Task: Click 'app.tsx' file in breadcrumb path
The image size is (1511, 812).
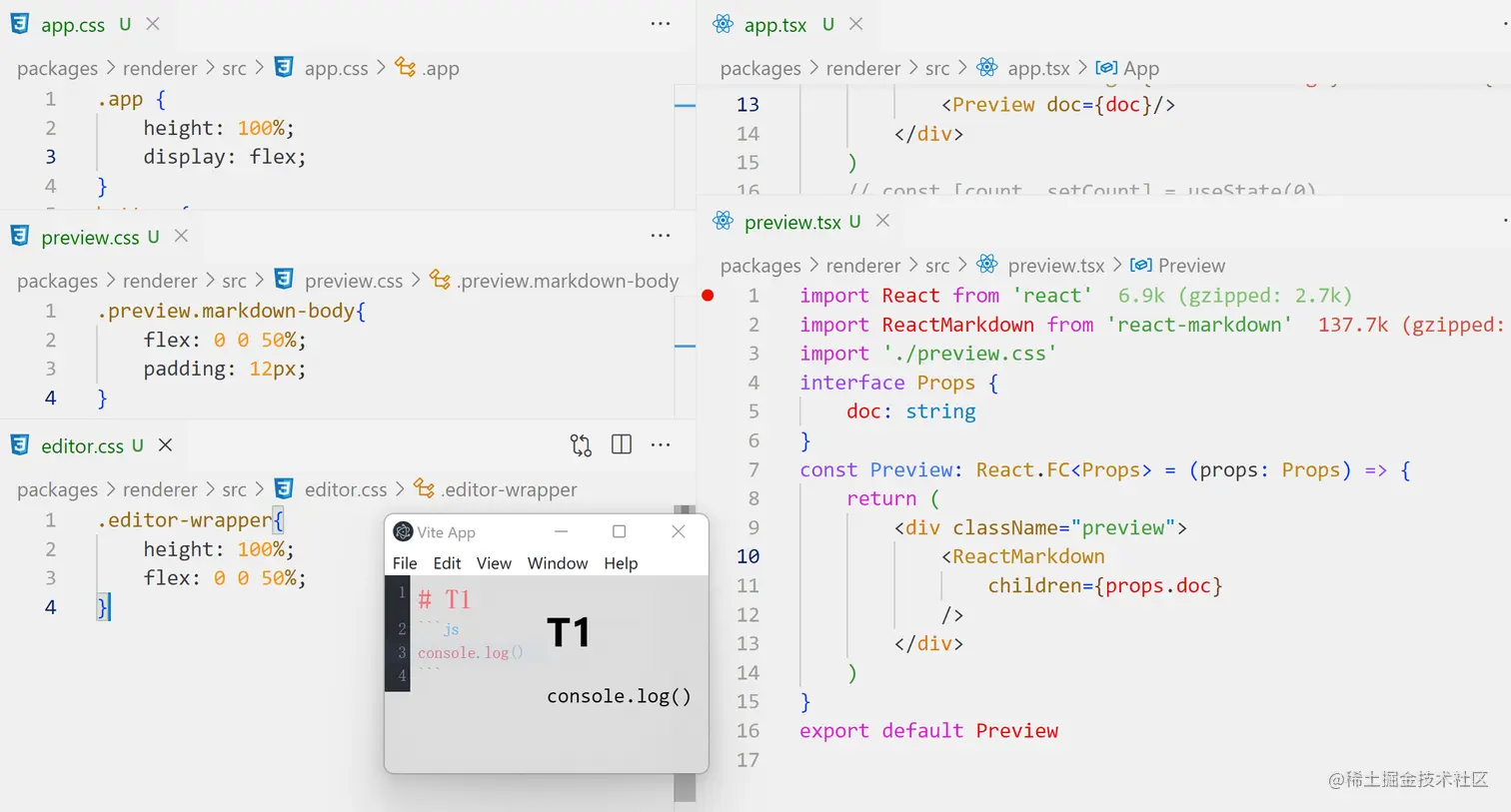Action: click(x=1038, y=69)
